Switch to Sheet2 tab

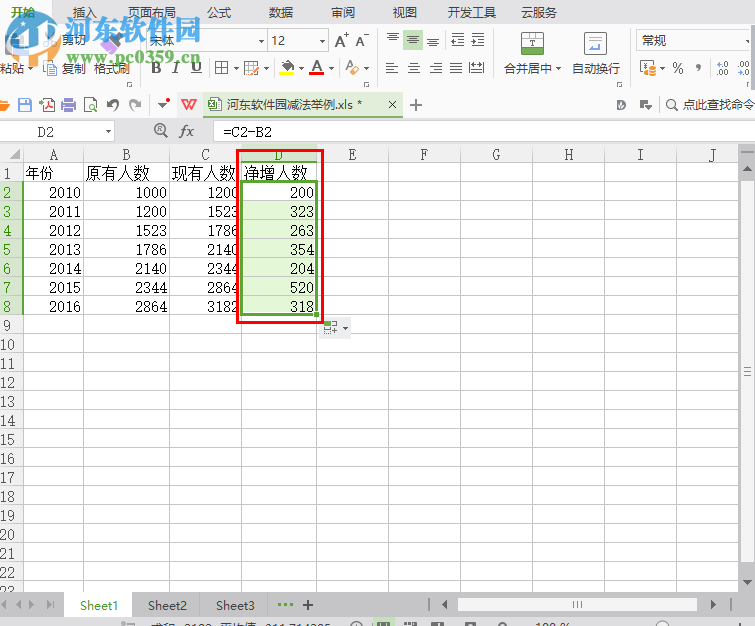tap(167, 605)
